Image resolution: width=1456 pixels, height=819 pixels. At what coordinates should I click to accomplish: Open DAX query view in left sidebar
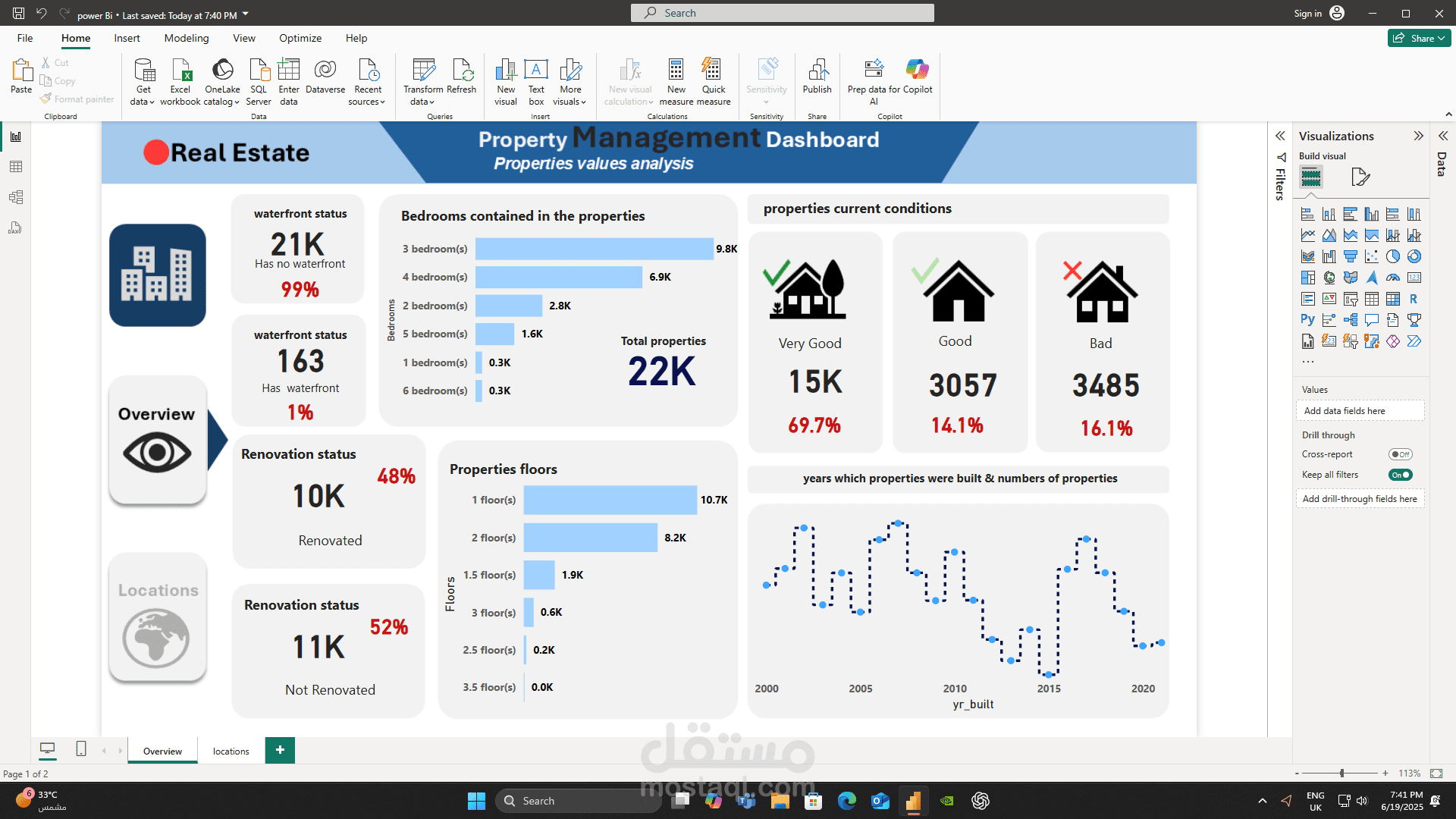(x=16, y=227)
